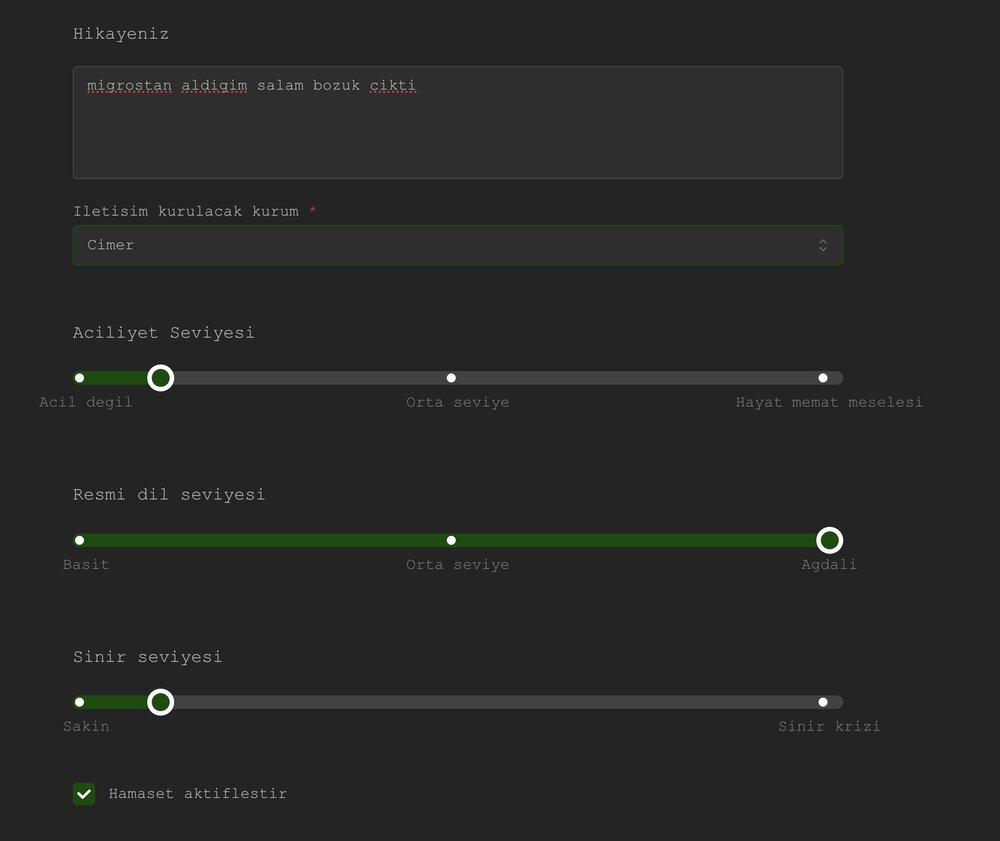Pick the middle dot on Resmi dil slider
1000x841 pixels.
point(451,540)
